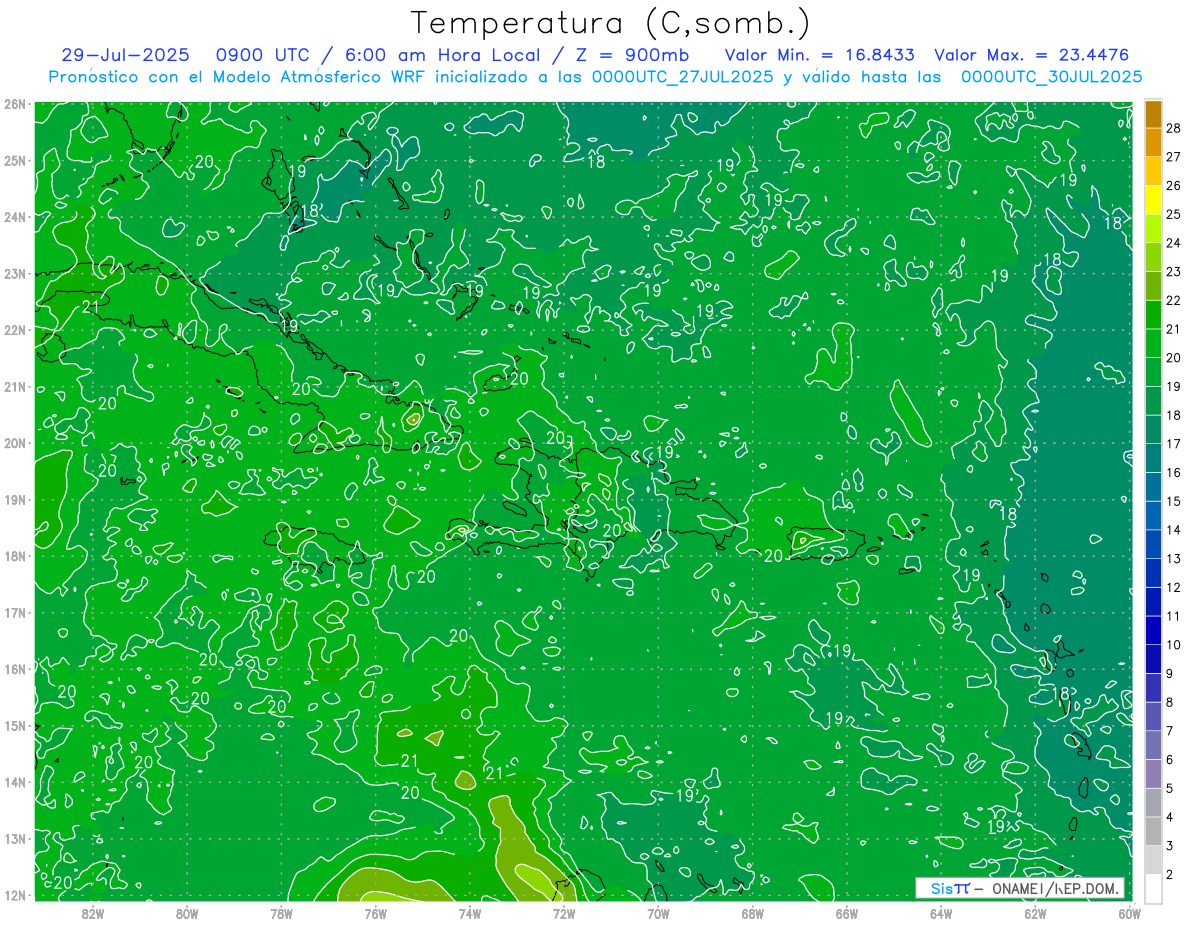Viewport: 1200px width, 927px height.
Task: Click the '76W' longitude axis label
Action: click(x=375, y=912)
